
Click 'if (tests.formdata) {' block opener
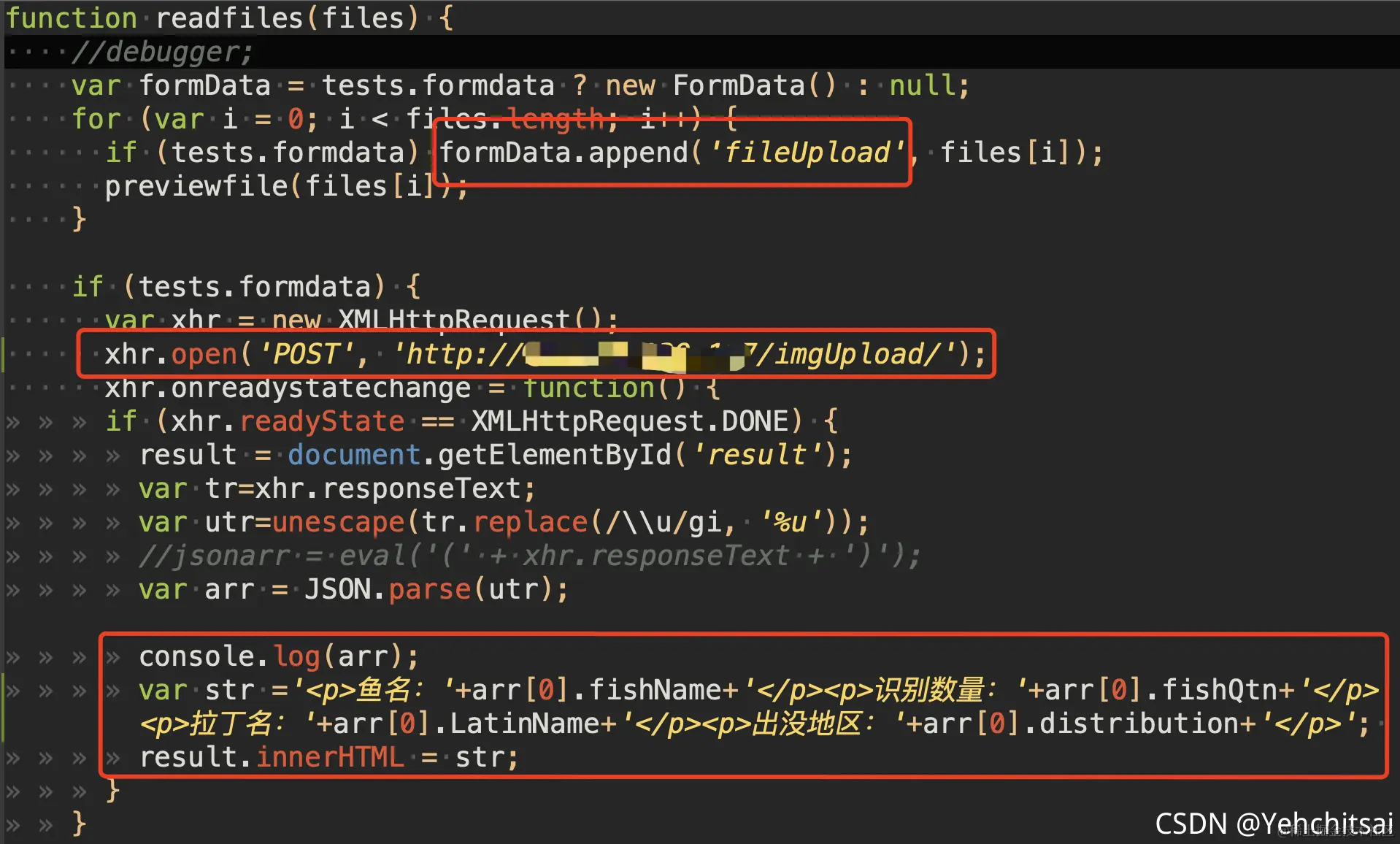coord(246,287)
